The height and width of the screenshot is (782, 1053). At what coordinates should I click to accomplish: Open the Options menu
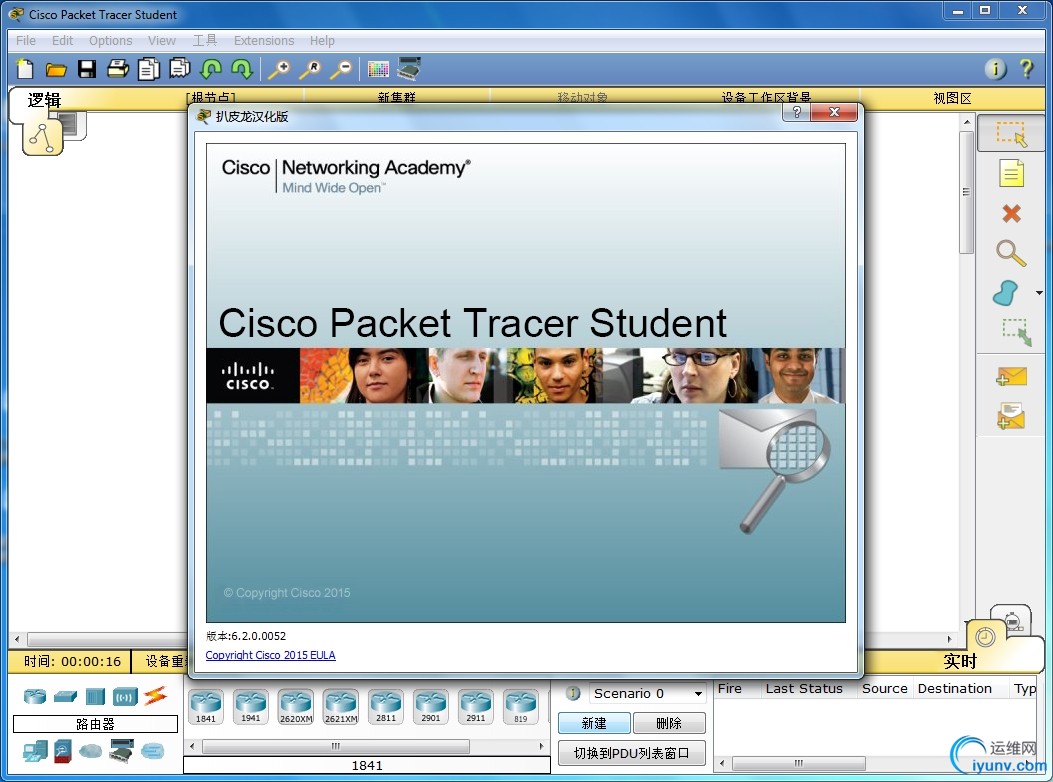pyautogui.click(x=111, y=40)
